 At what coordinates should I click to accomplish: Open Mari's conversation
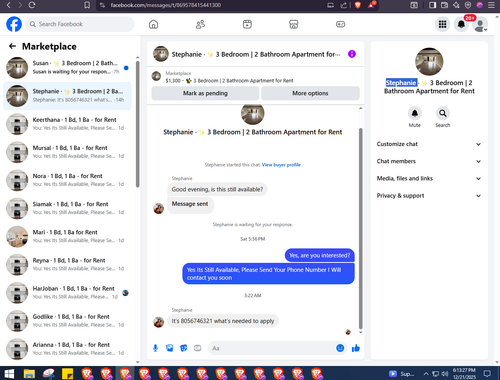[x=67, y=237]
